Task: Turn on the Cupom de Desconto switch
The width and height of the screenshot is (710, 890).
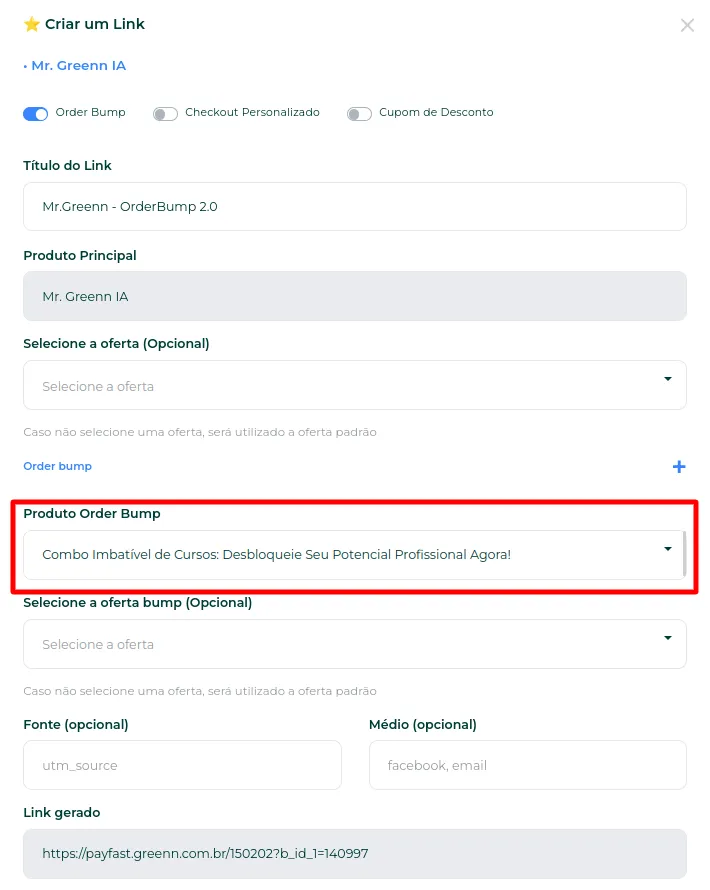Action: [359, 114]
